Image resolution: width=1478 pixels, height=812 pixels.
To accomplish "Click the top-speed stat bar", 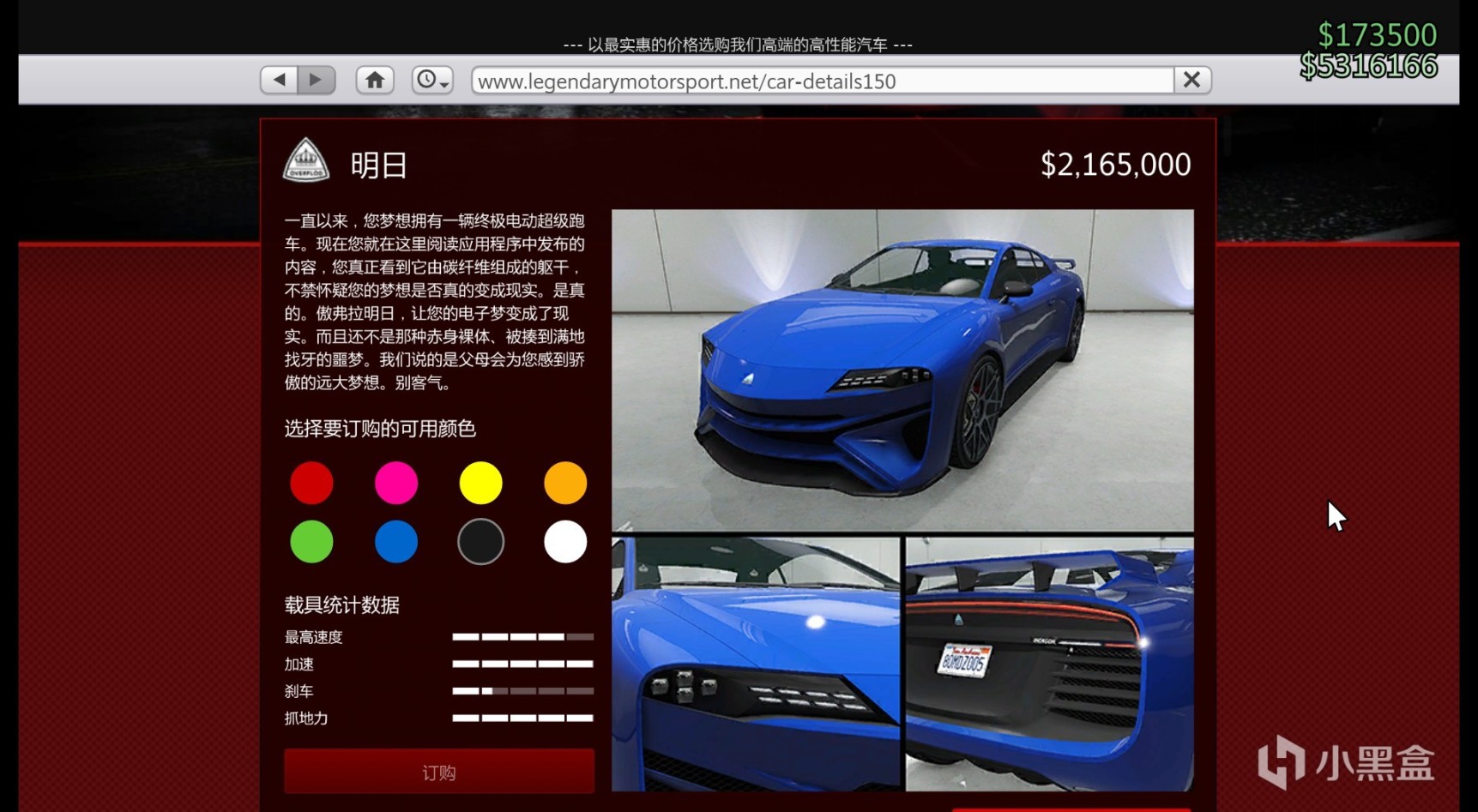I will click(523, 637).
